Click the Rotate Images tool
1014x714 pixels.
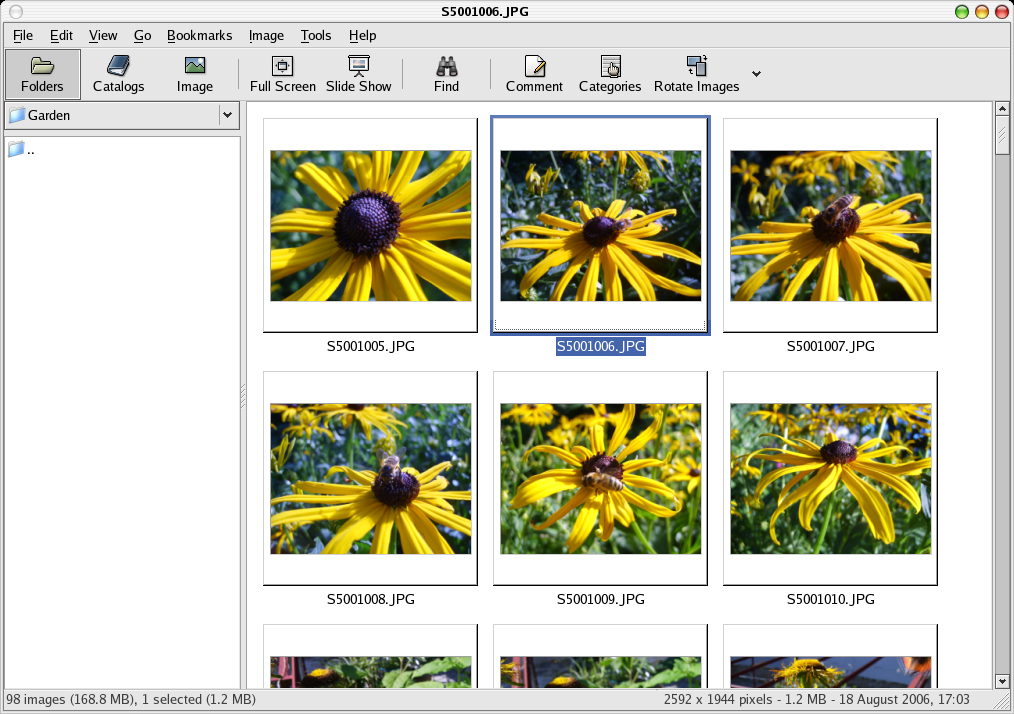pos(696,74)
